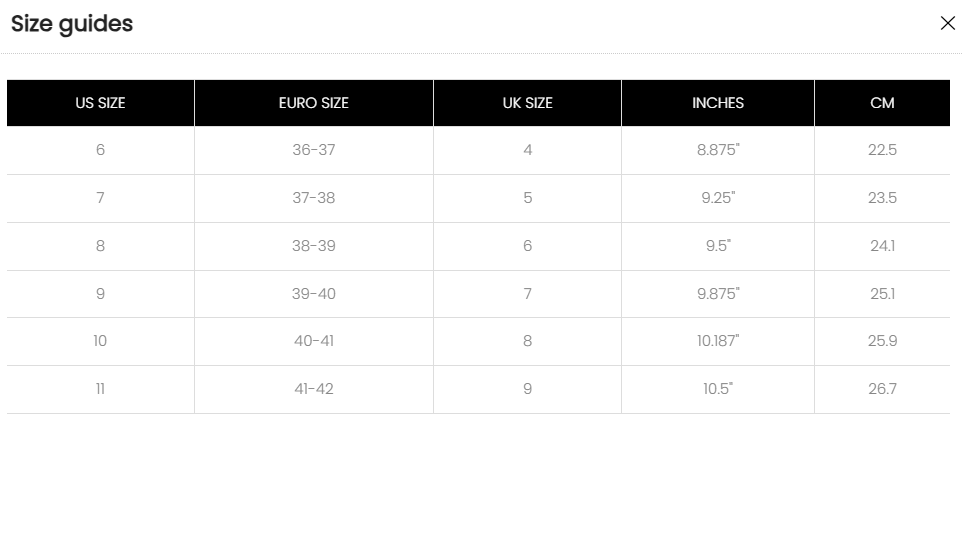Image resolution: width=963 pixels, height=551 pixels.
Task: Select the CM column header
Action: (x=882, y=103)
